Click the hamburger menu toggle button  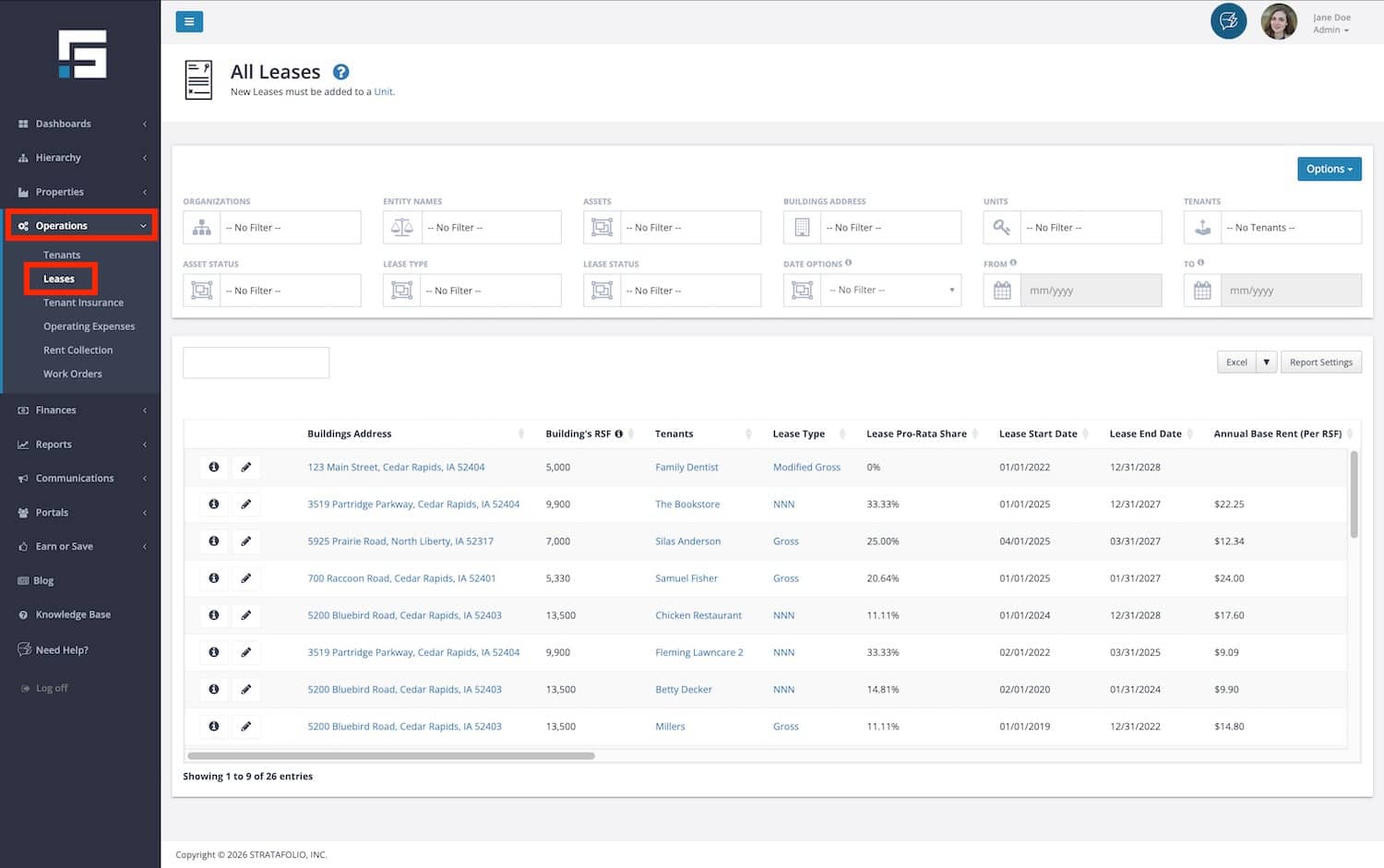coord(189,21)
